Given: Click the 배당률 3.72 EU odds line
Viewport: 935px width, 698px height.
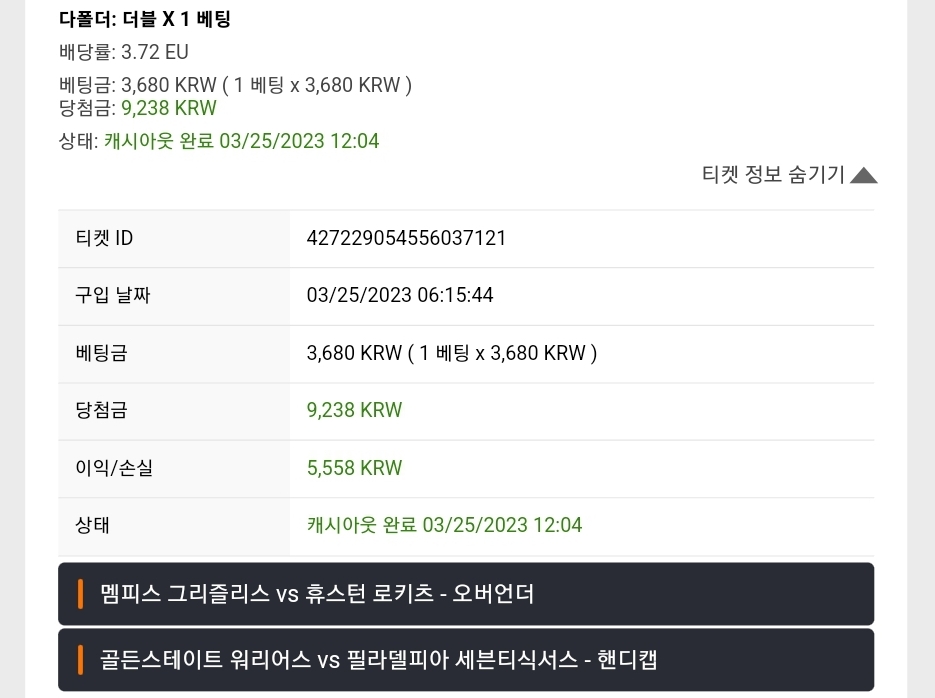Looking at the screenshot, I should point(124,52).
